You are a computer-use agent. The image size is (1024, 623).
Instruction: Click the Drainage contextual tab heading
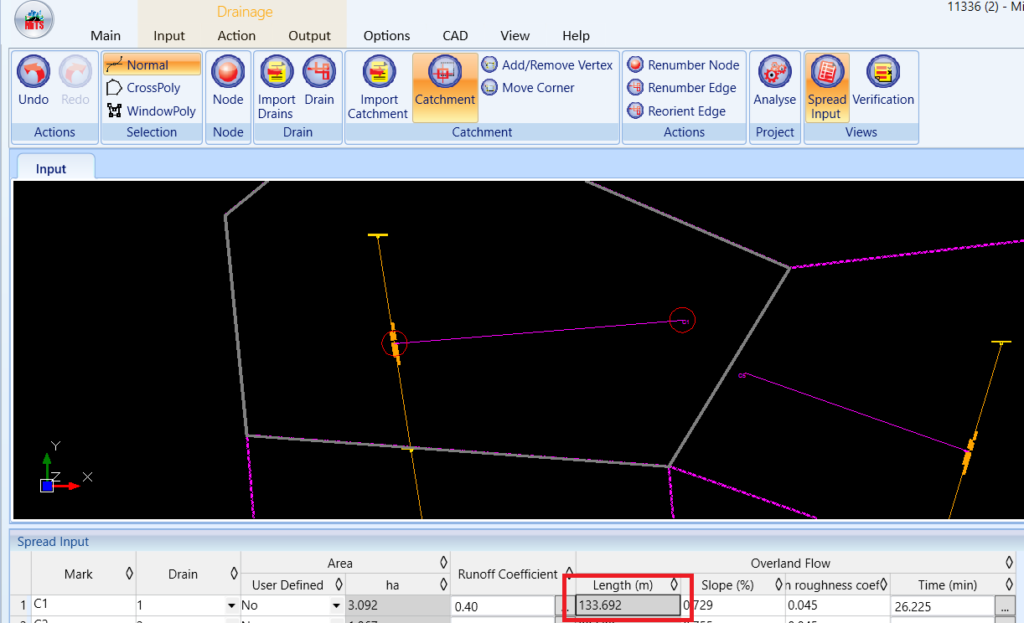point(245,12)
